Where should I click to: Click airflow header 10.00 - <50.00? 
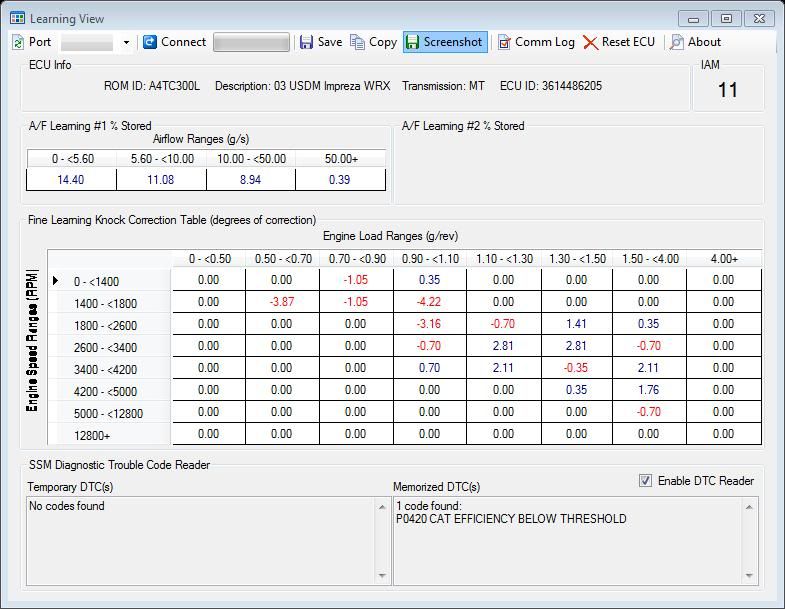tap(251, 159)
